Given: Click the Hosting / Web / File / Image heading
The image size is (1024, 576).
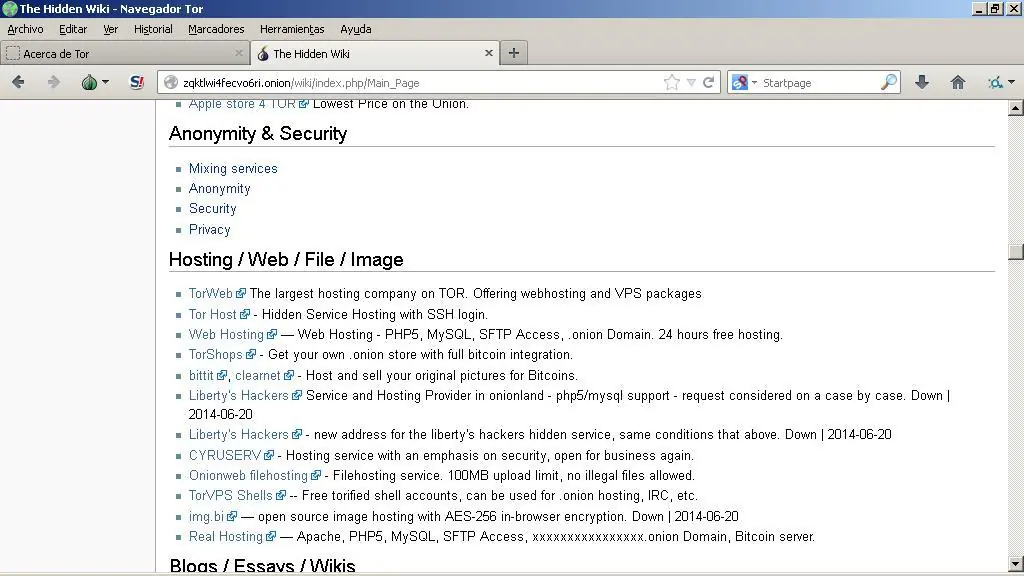Looking at the screenshot, I should 286,260.
